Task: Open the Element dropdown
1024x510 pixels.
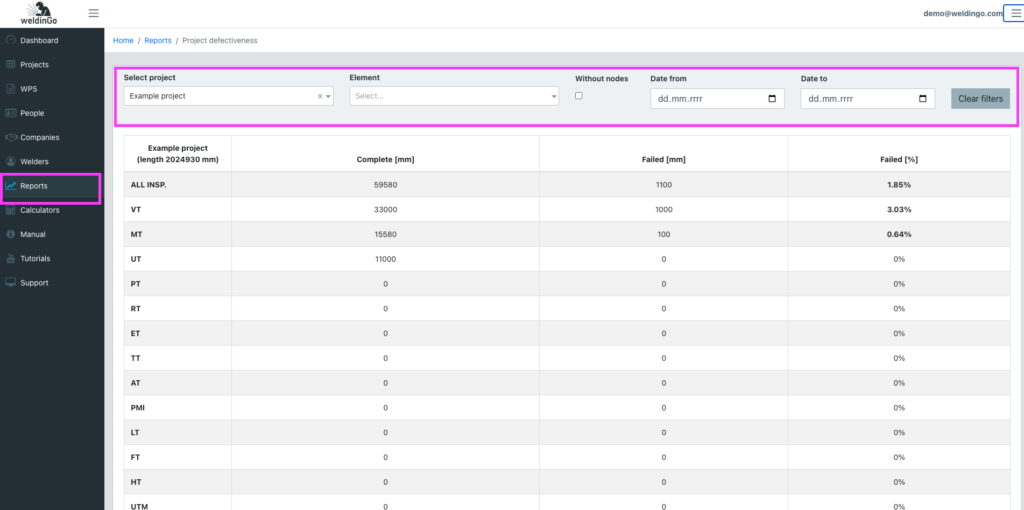Action: [453, 97]
